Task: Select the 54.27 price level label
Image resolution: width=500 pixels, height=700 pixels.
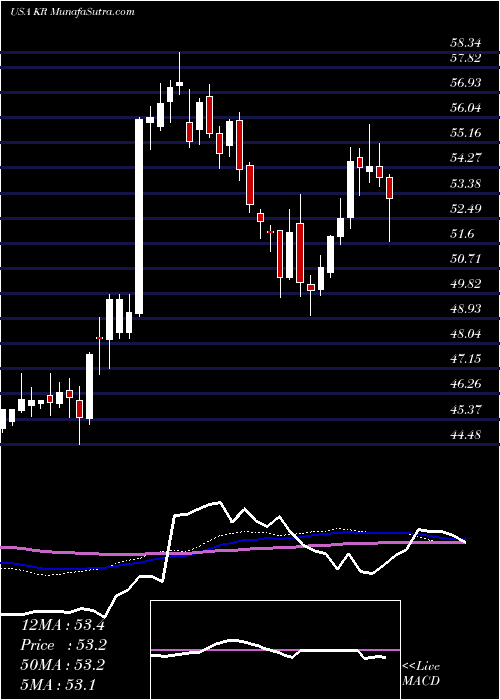Action: pos(465,158)
